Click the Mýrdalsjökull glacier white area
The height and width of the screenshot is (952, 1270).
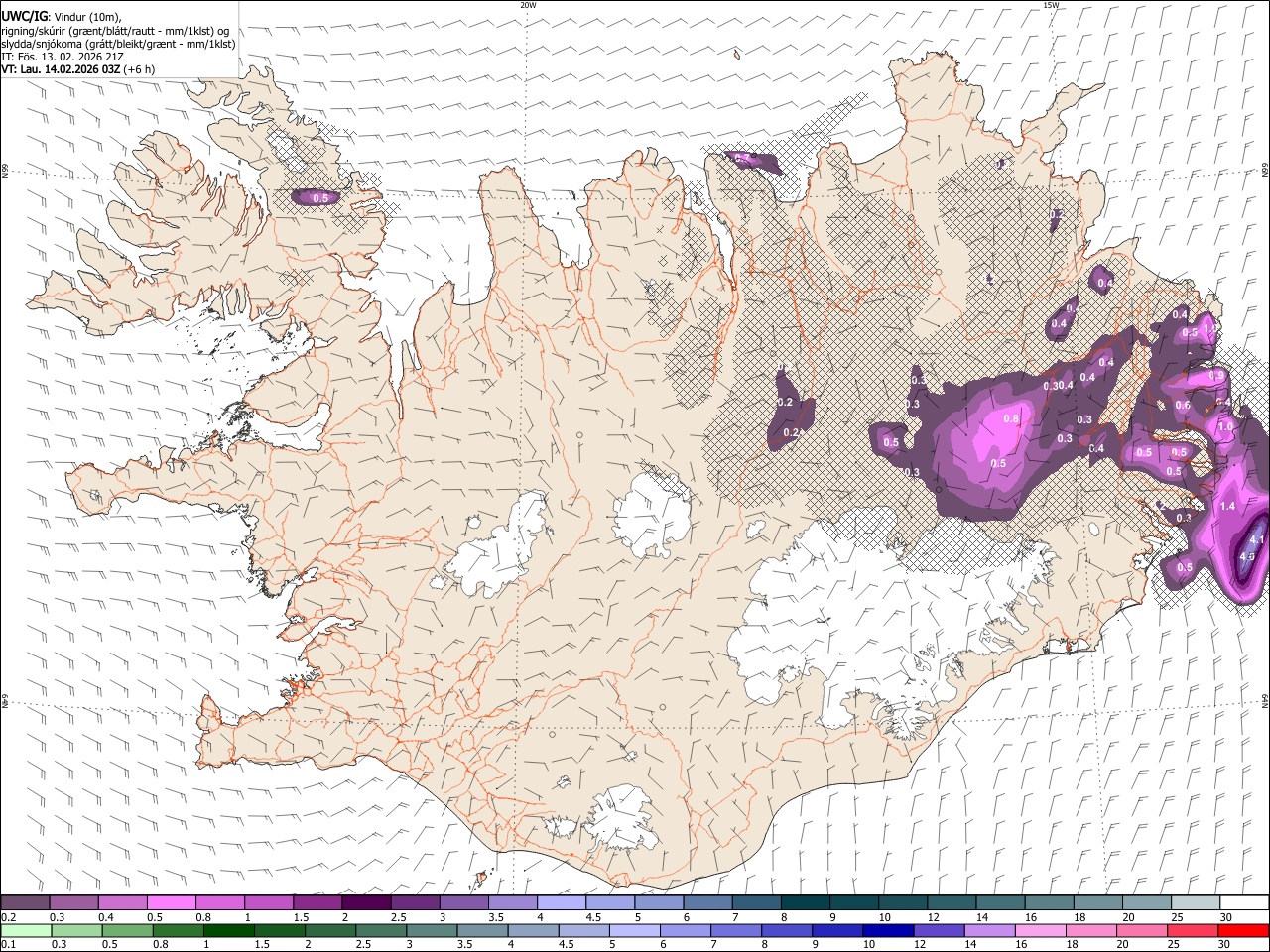(620, 816)
